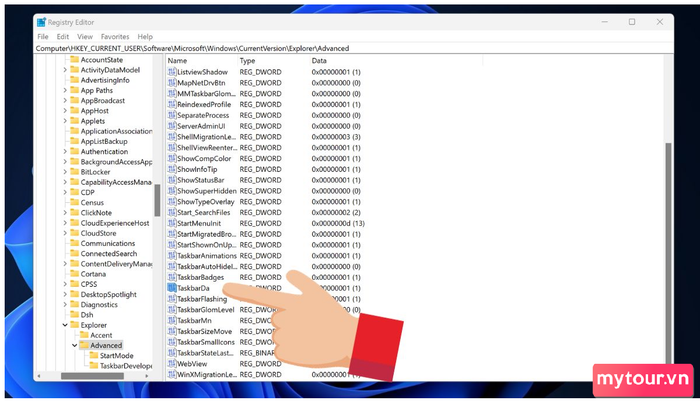Screen dimensions: 700x405
Task: Click the TaskbarSmallIcons value icon
Action: 172,342
